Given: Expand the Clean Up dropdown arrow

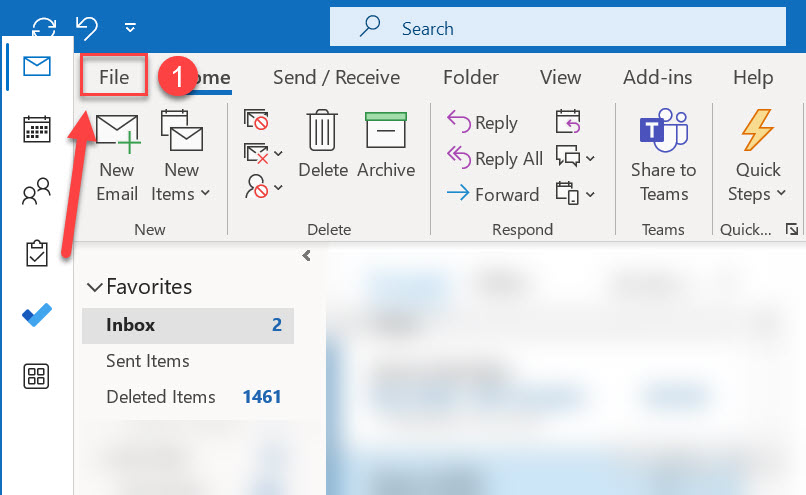Looking at the screenshot, I should coord(278,154).
